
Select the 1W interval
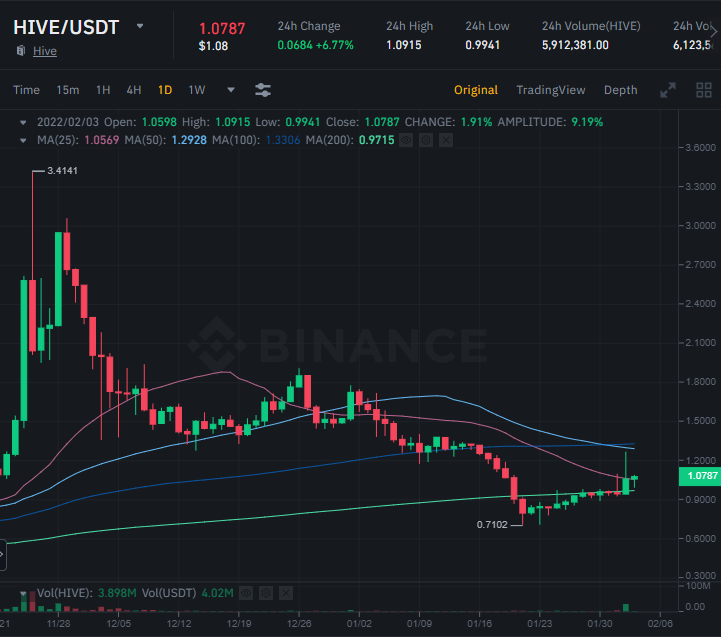click(x=197, y=90)
